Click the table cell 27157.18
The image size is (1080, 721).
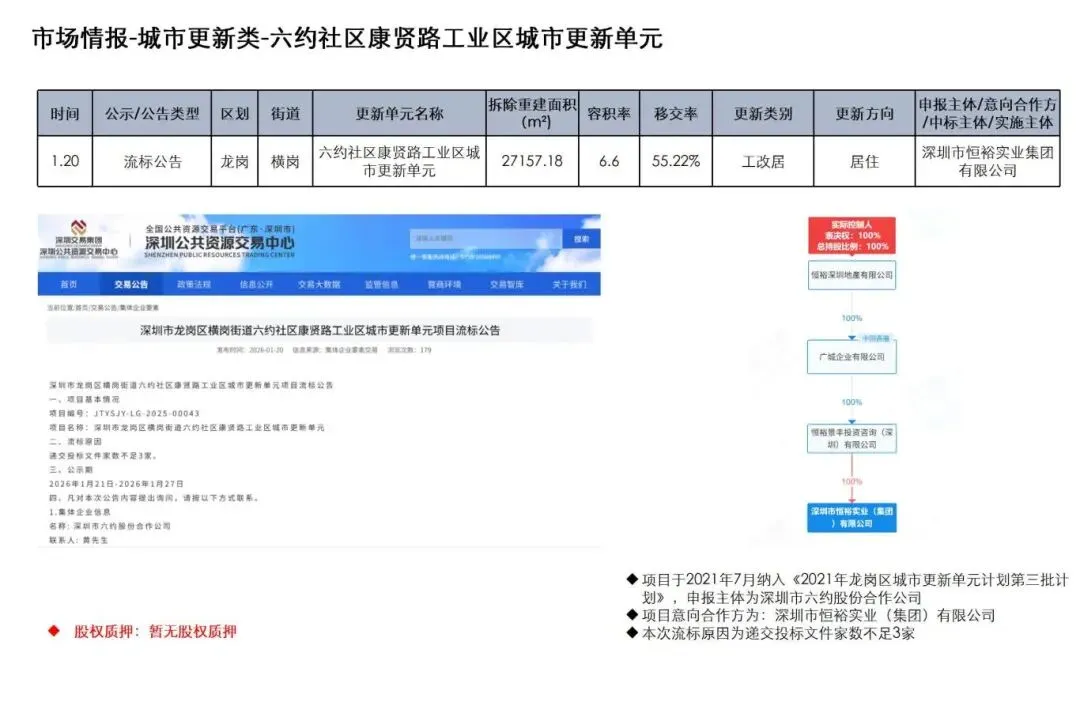point(532,162)
